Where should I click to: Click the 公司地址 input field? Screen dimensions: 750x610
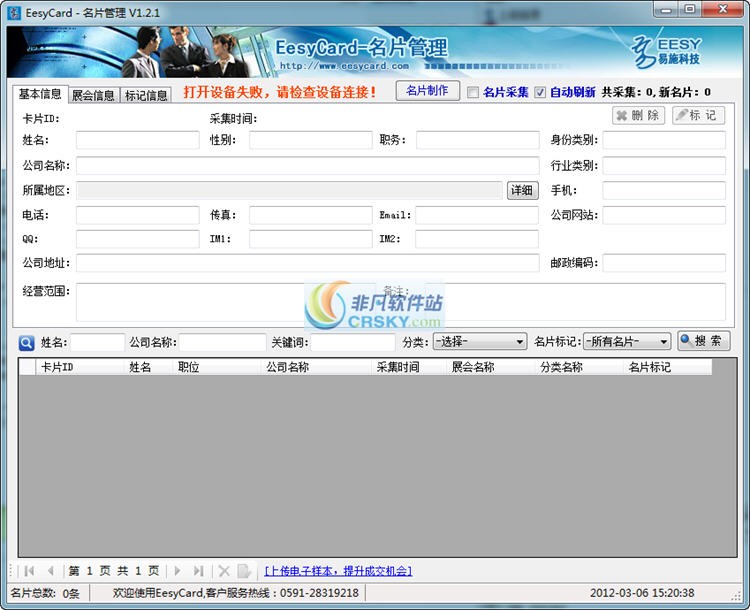tap(308, 263)
